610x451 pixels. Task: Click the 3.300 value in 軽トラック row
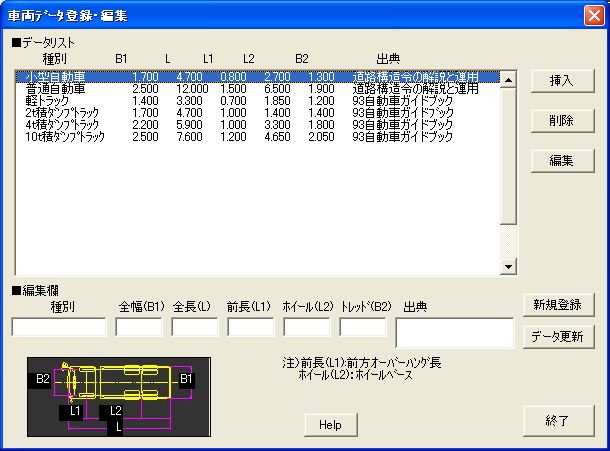tap(189, 101)
